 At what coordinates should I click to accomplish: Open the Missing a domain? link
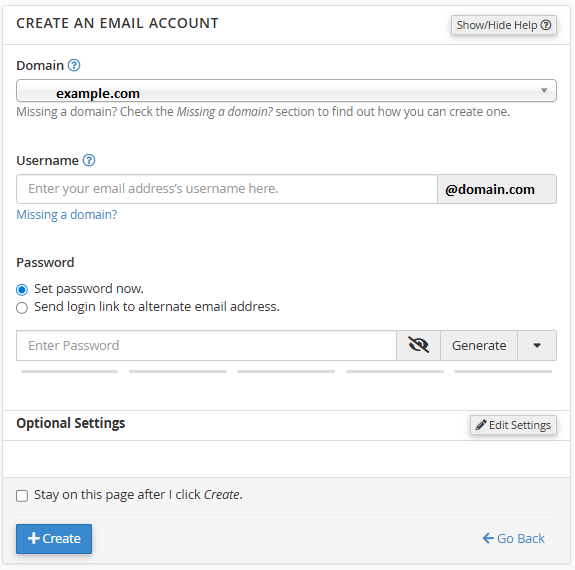click(x=67, y=214)
